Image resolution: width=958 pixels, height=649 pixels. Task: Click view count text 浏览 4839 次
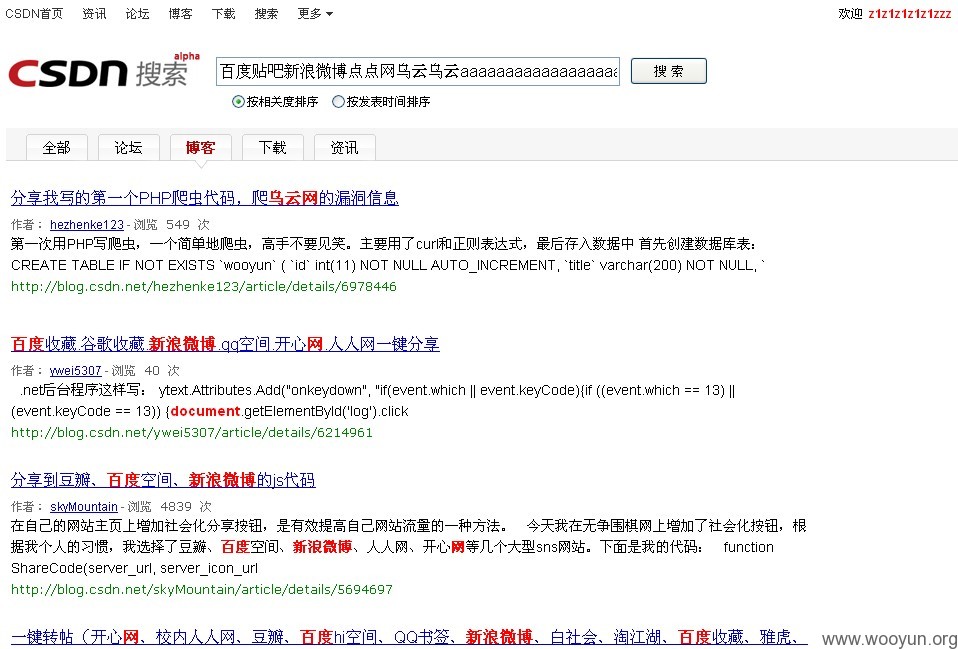(169, 507)
